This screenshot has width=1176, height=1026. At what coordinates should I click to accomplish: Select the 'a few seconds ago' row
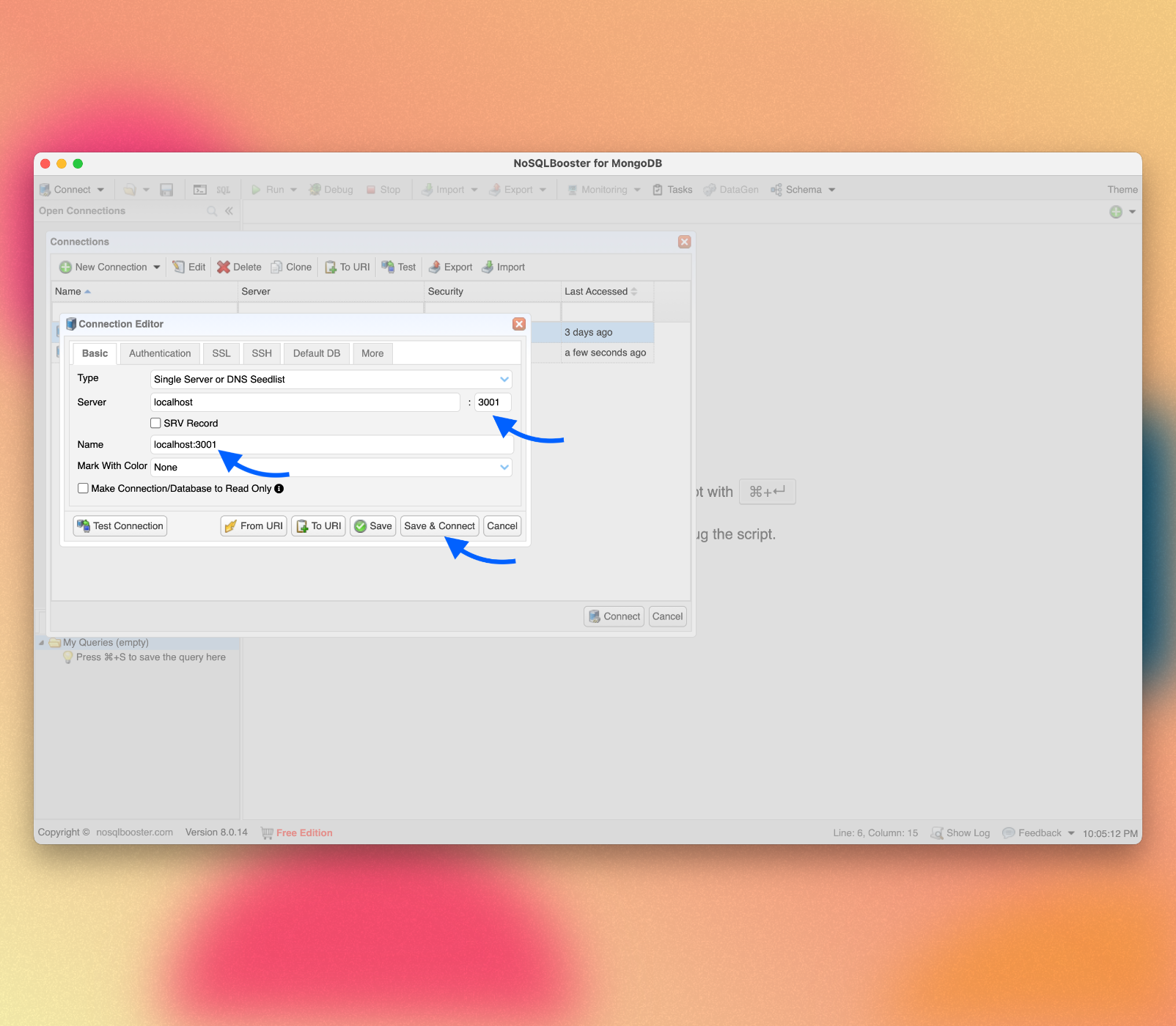(x=592, y=353)
